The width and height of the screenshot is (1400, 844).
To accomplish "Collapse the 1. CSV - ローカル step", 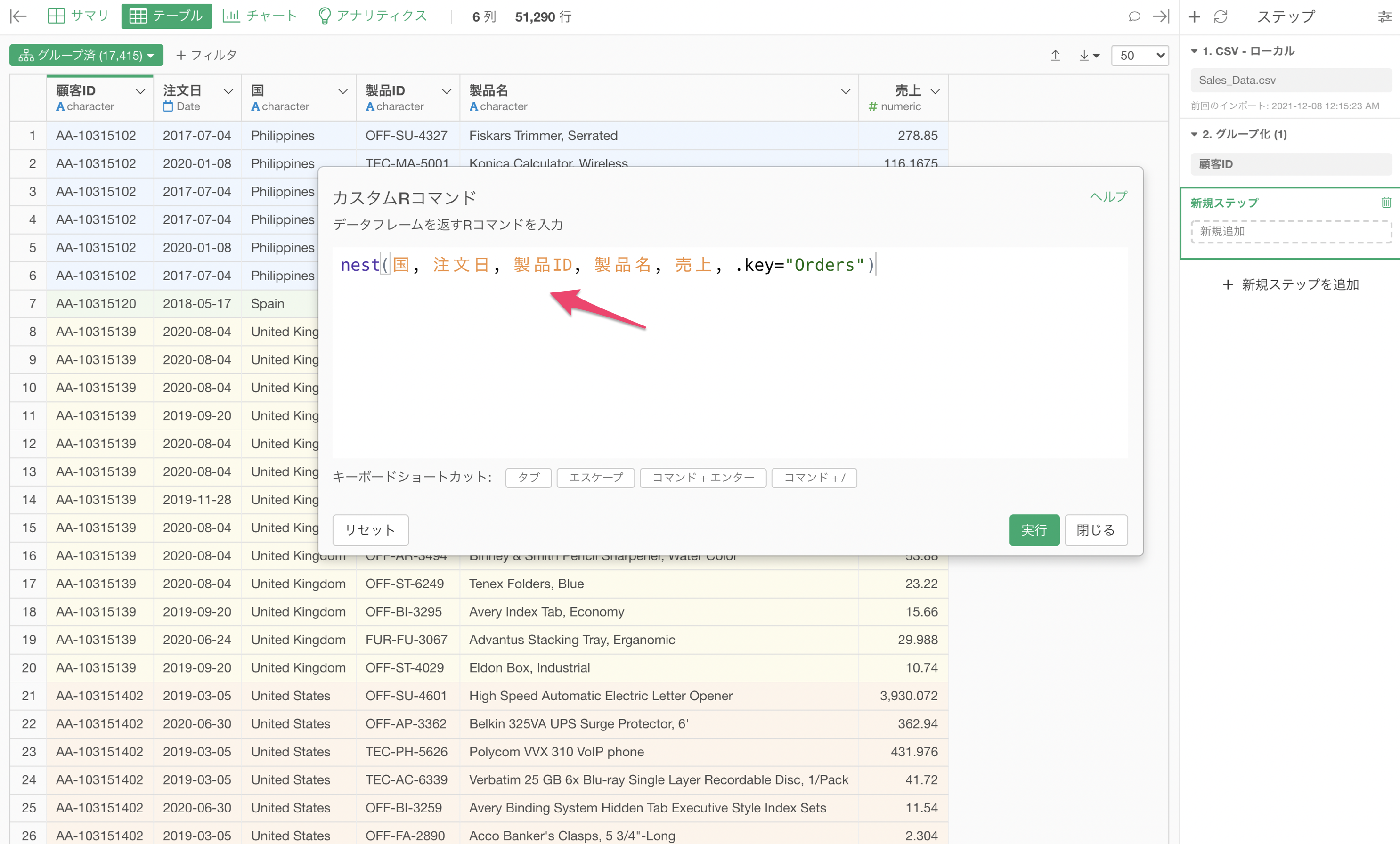I will tap(1194, 51).
